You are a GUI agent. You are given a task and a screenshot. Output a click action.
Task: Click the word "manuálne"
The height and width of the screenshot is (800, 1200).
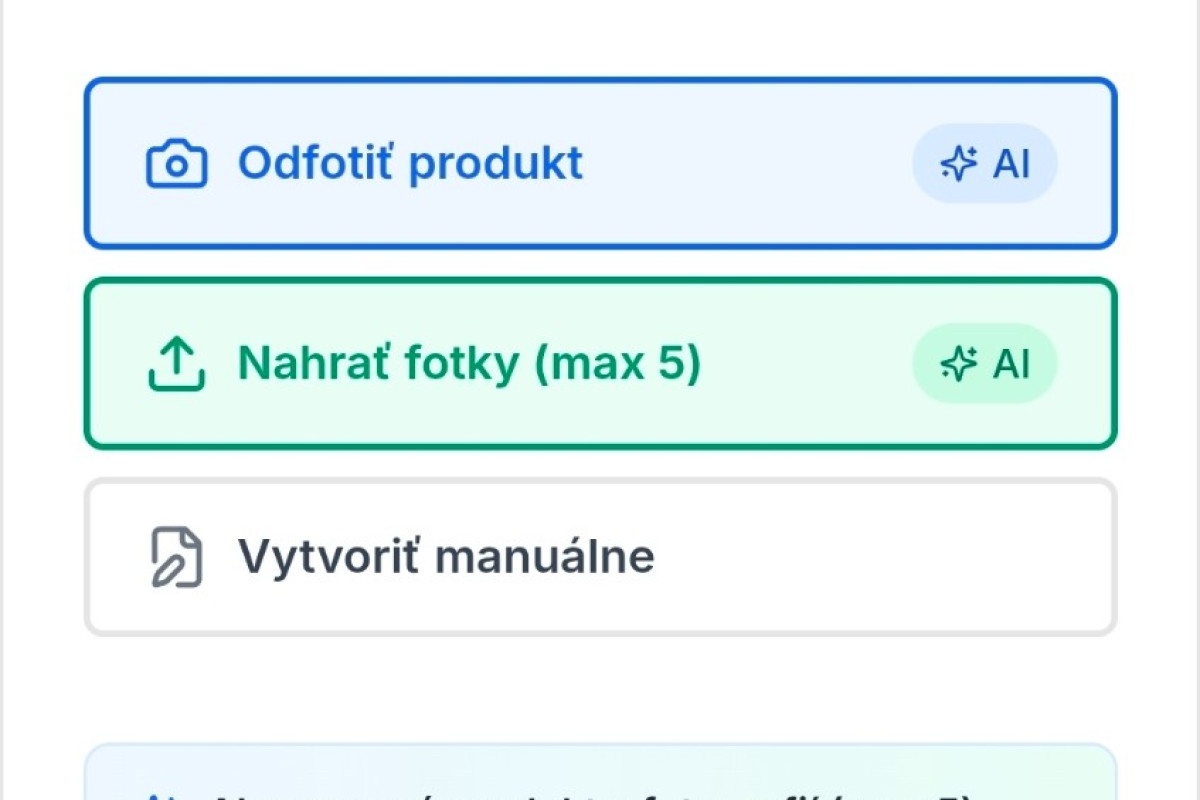[546, 556]
